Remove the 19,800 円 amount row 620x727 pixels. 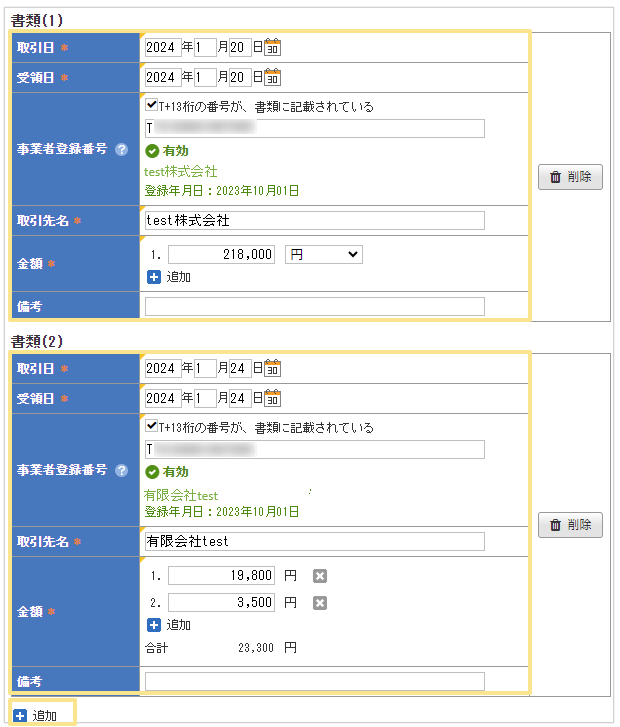tap(320, 576)
